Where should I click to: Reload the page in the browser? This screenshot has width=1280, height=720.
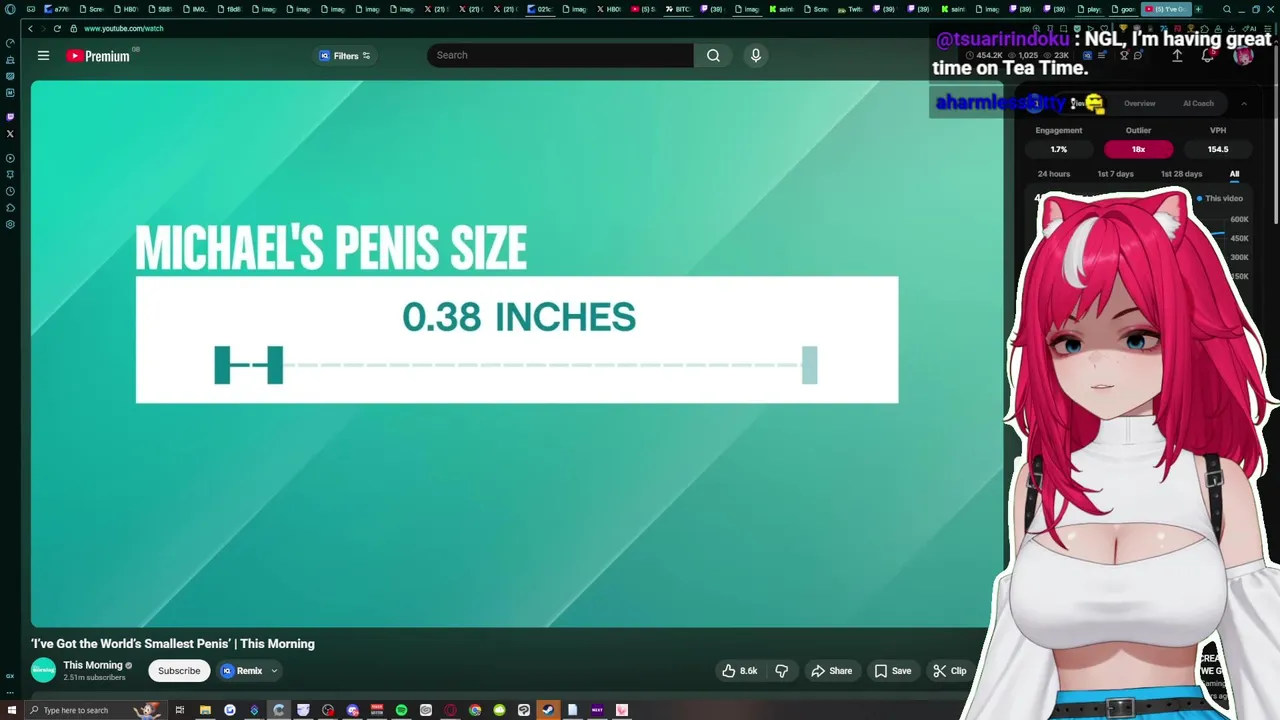pos(57,28)
